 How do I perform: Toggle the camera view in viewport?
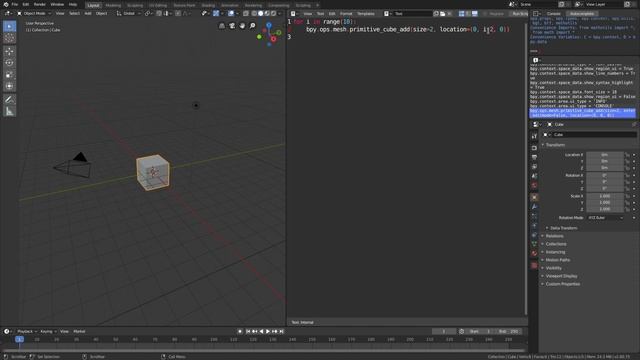pyautogui.click(x=232, y=26)
